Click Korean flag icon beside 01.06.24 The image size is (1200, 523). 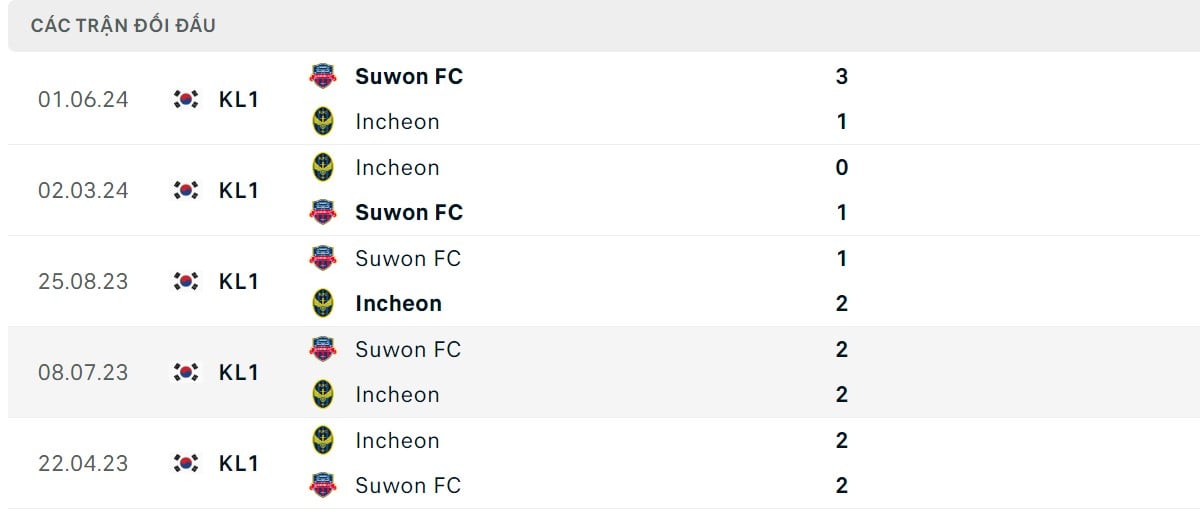point(186,99)
